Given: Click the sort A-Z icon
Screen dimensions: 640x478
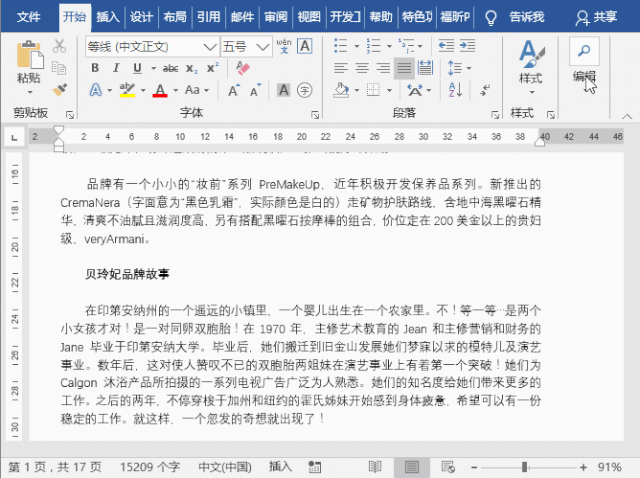Looking at the screenshot, I should tap(455, 90).
